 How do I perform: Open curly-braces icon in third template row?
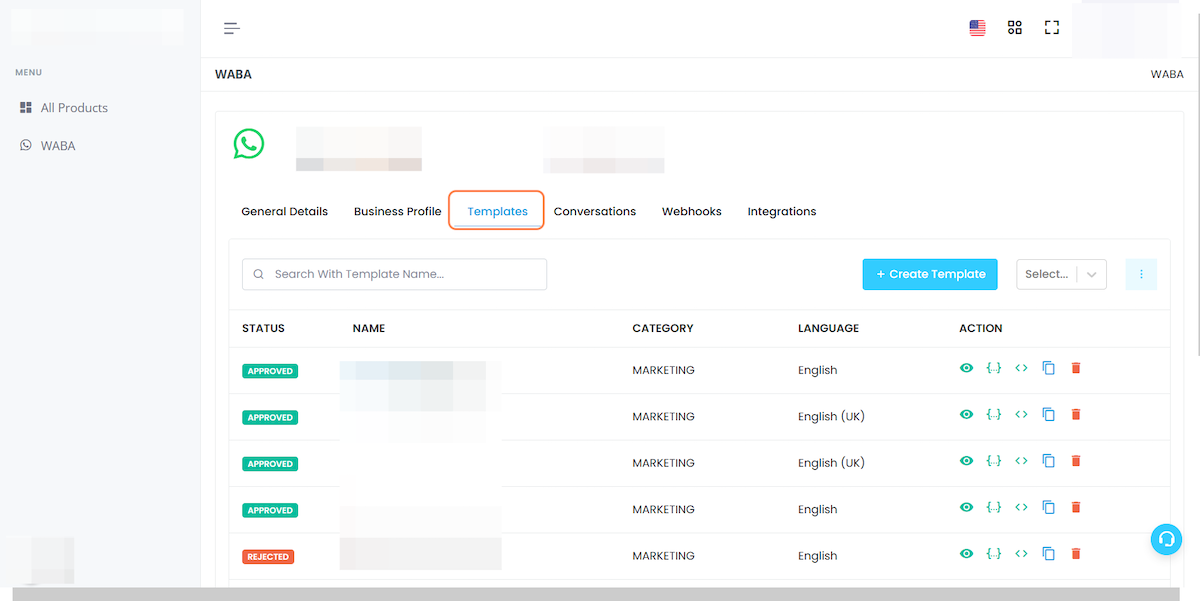993,461
